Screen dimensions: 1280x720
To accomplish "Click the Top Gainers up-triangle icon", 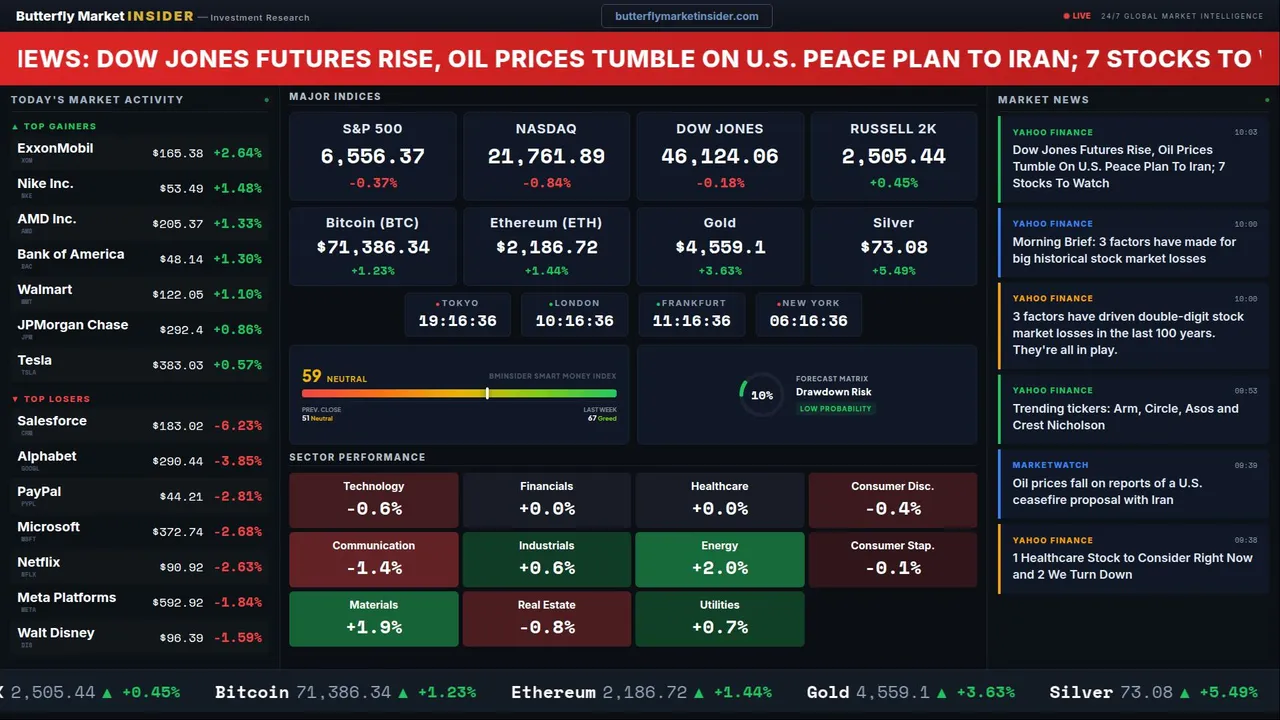I will 15,127.
